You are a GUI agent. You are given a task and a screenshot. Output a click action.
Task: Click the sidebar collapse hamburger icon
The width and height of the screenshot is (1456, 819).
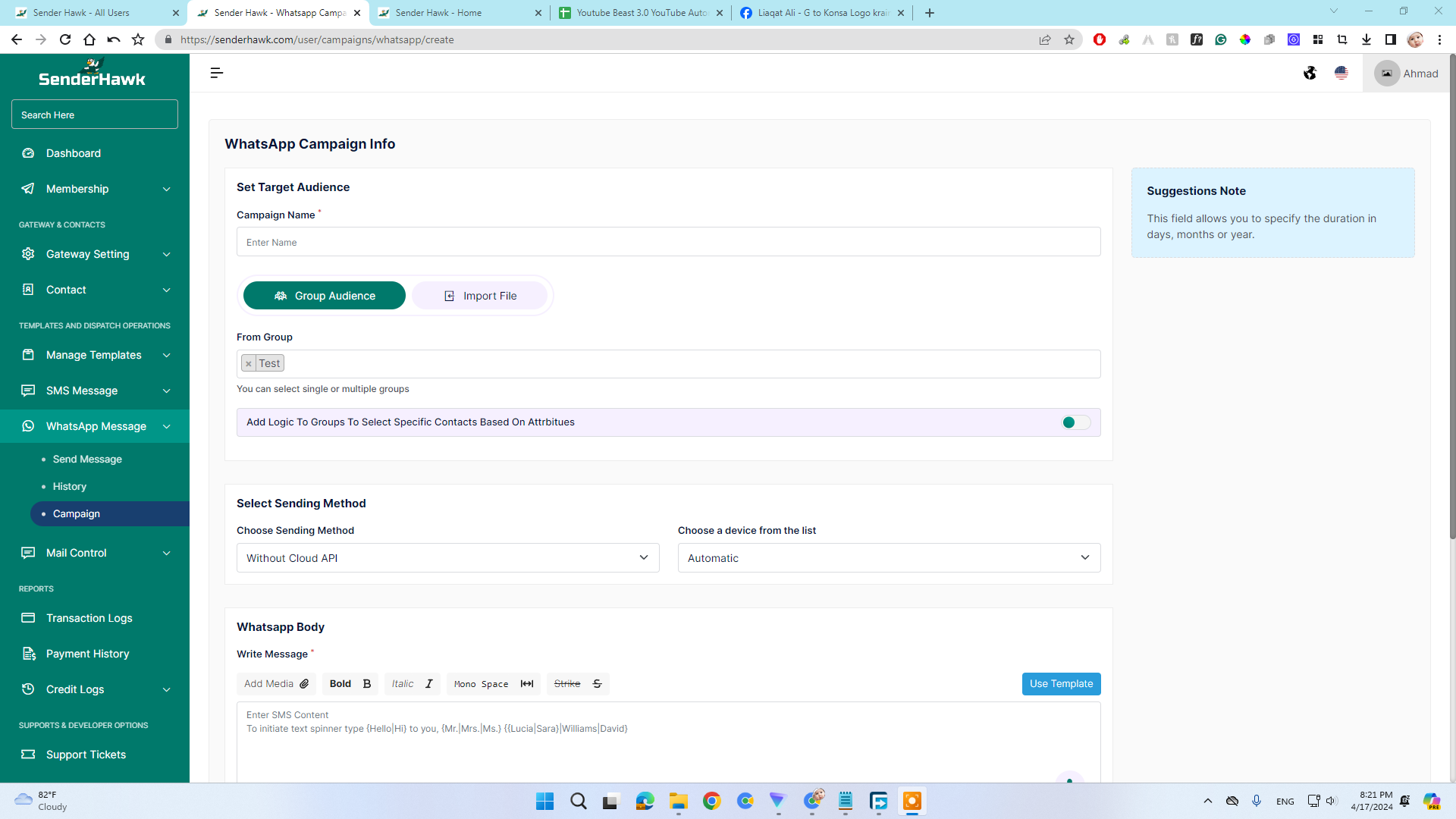[x=216, y=73]
